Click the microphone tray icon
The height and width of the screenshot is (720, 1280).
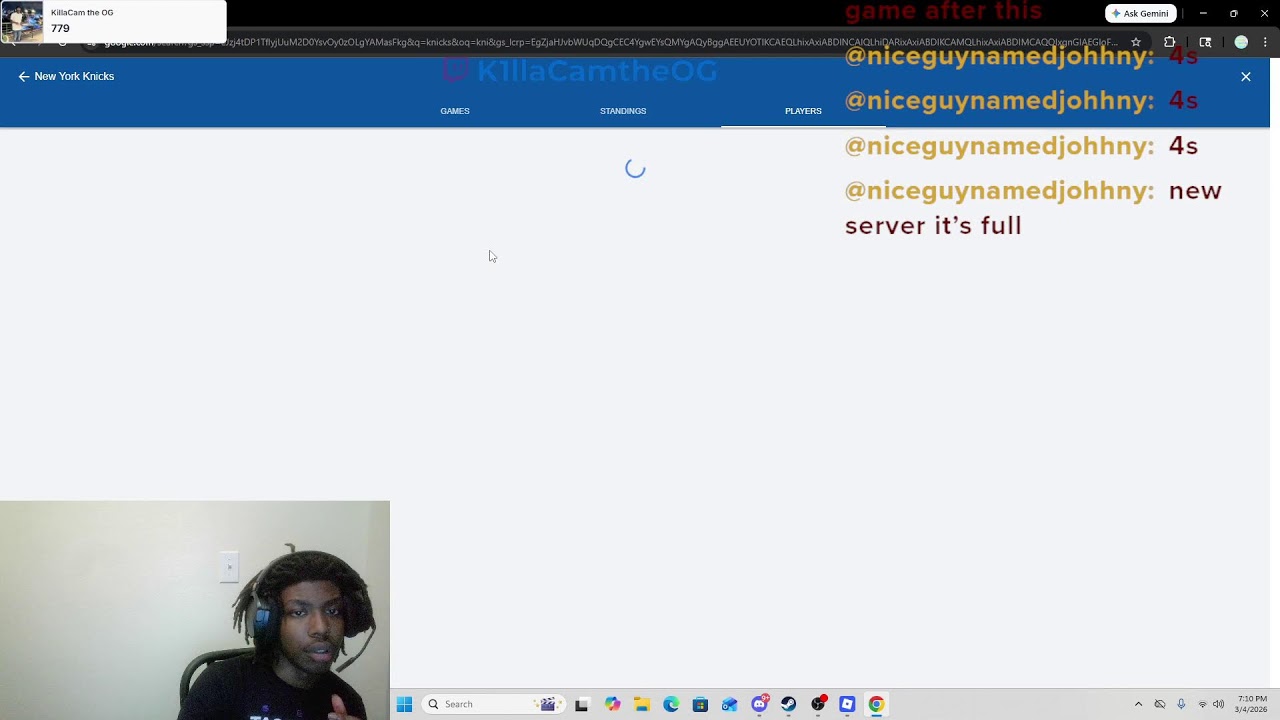pyautogui.click(x=1181, y=704)
